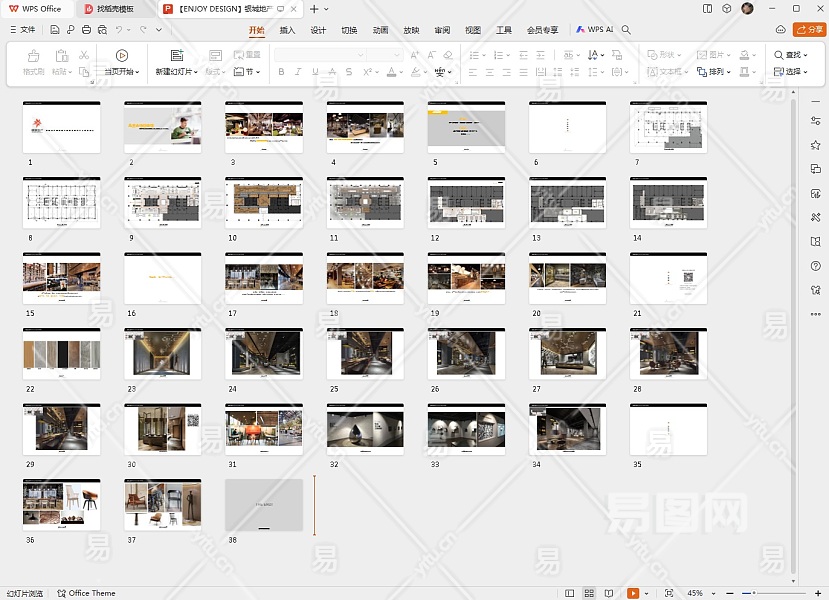Open the 查找 find dropdown
The height and width of the screenshot is (600, 829).
[x=792, y=55]
